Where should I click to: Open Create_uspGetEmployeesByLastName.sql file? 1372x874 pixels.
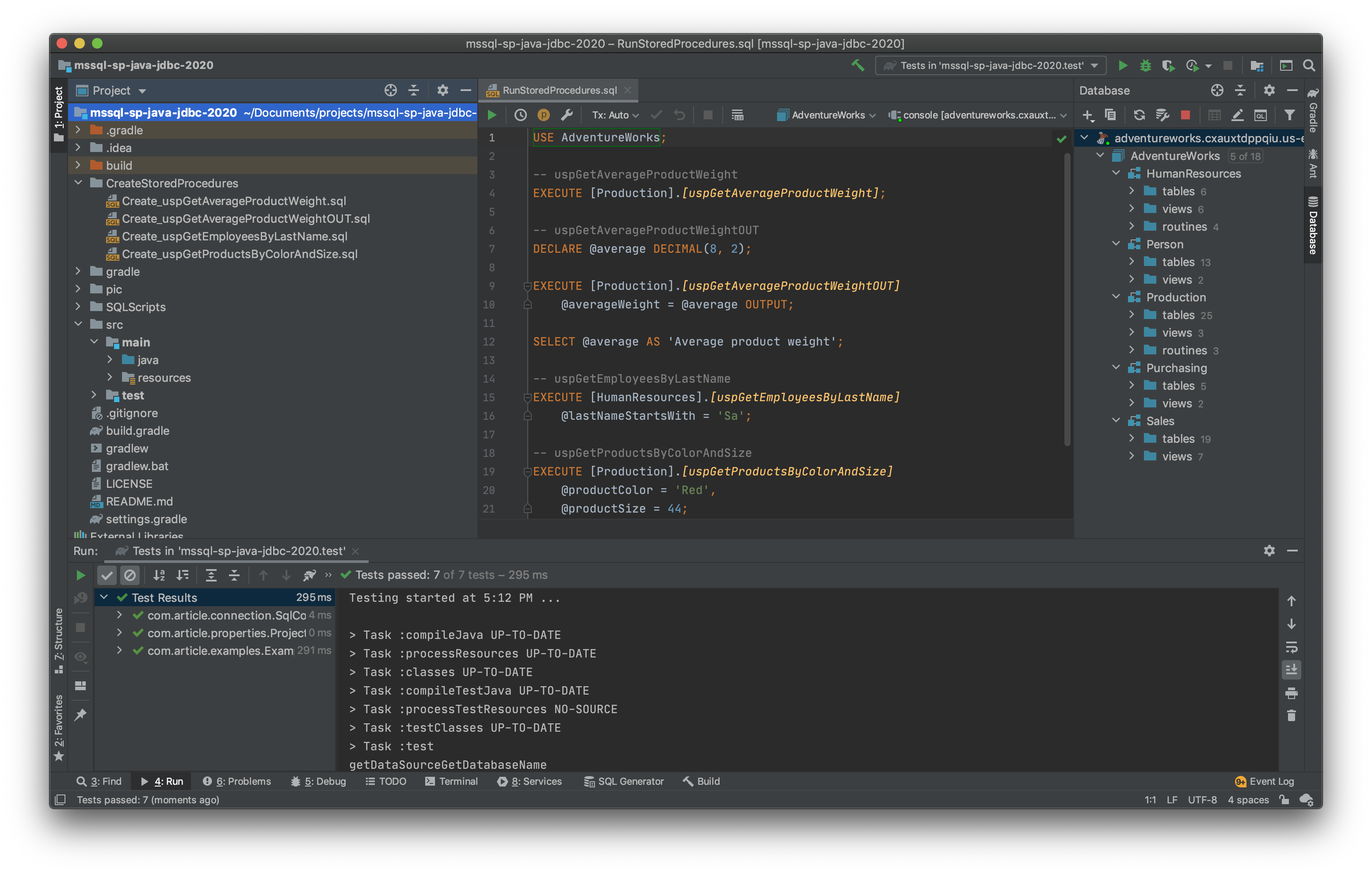pyautogui.click(x=234, y=236)
